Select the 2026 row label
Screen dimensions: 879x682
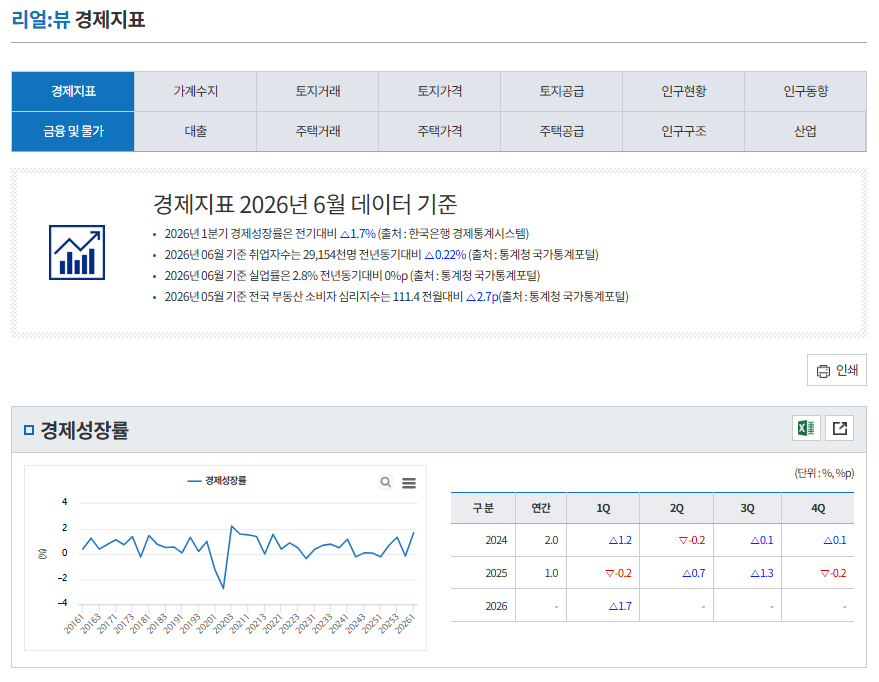pyautogui.click(x=496, y=606)
